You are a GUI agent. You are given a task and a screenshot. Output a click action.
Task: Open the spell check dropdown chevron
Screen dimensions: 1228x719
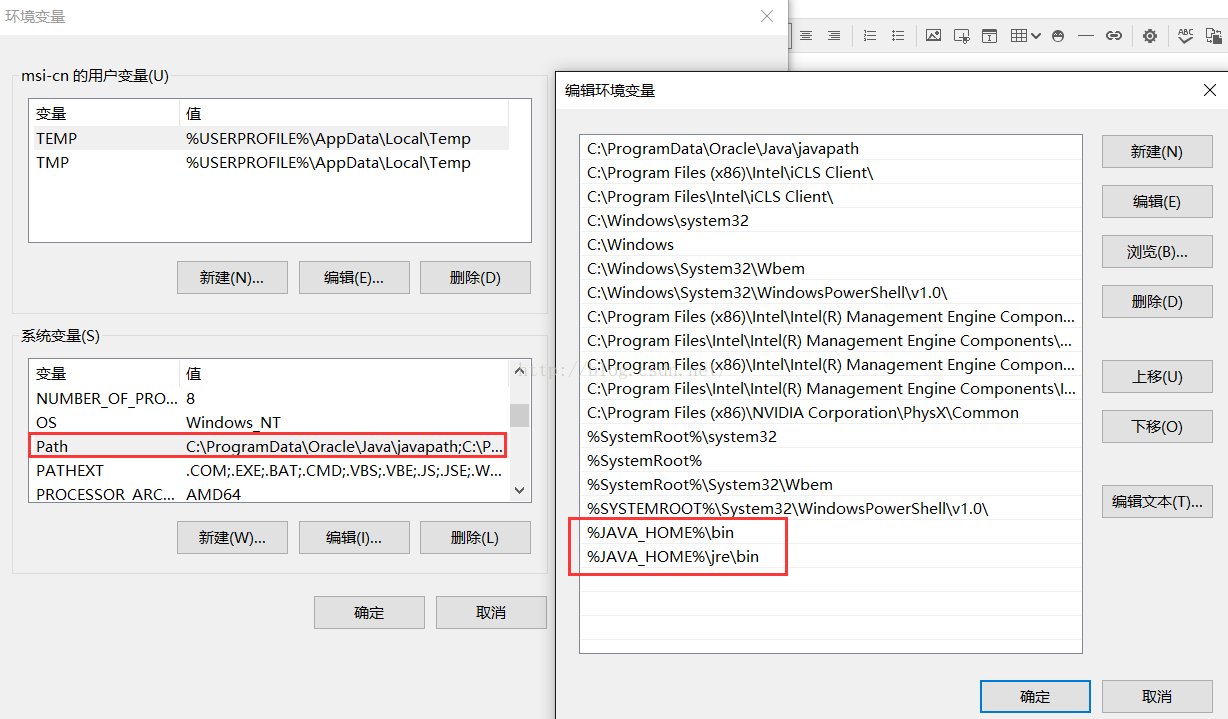pyautogui.click(x=1184, y=42)
